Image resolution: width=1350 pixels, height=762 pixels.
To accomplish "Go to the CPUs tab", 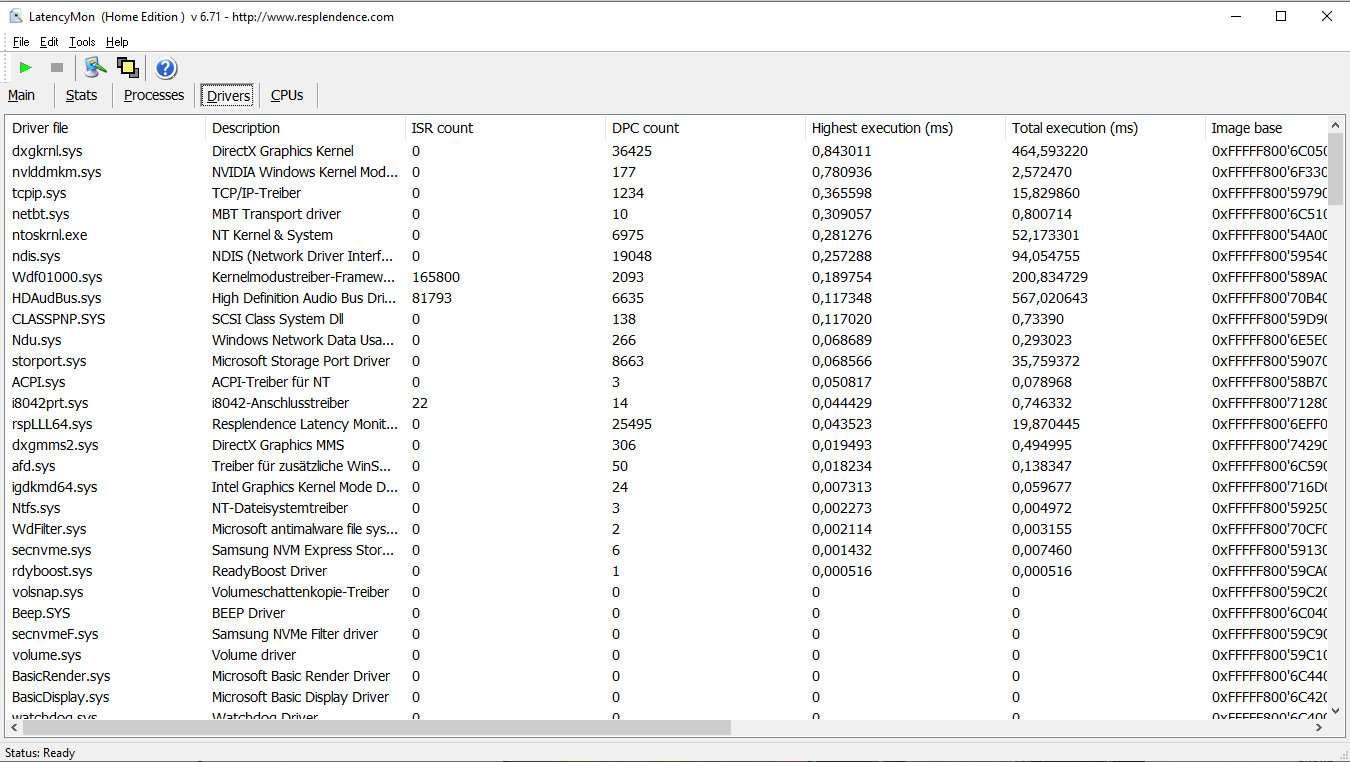I will tap(287, 95).
